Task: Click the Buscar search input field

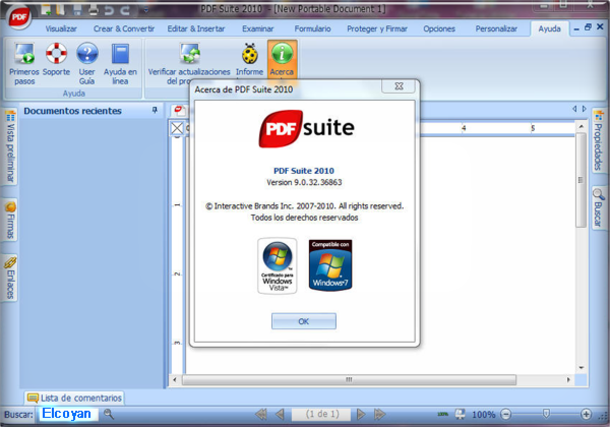Action: tap(67, 414)
